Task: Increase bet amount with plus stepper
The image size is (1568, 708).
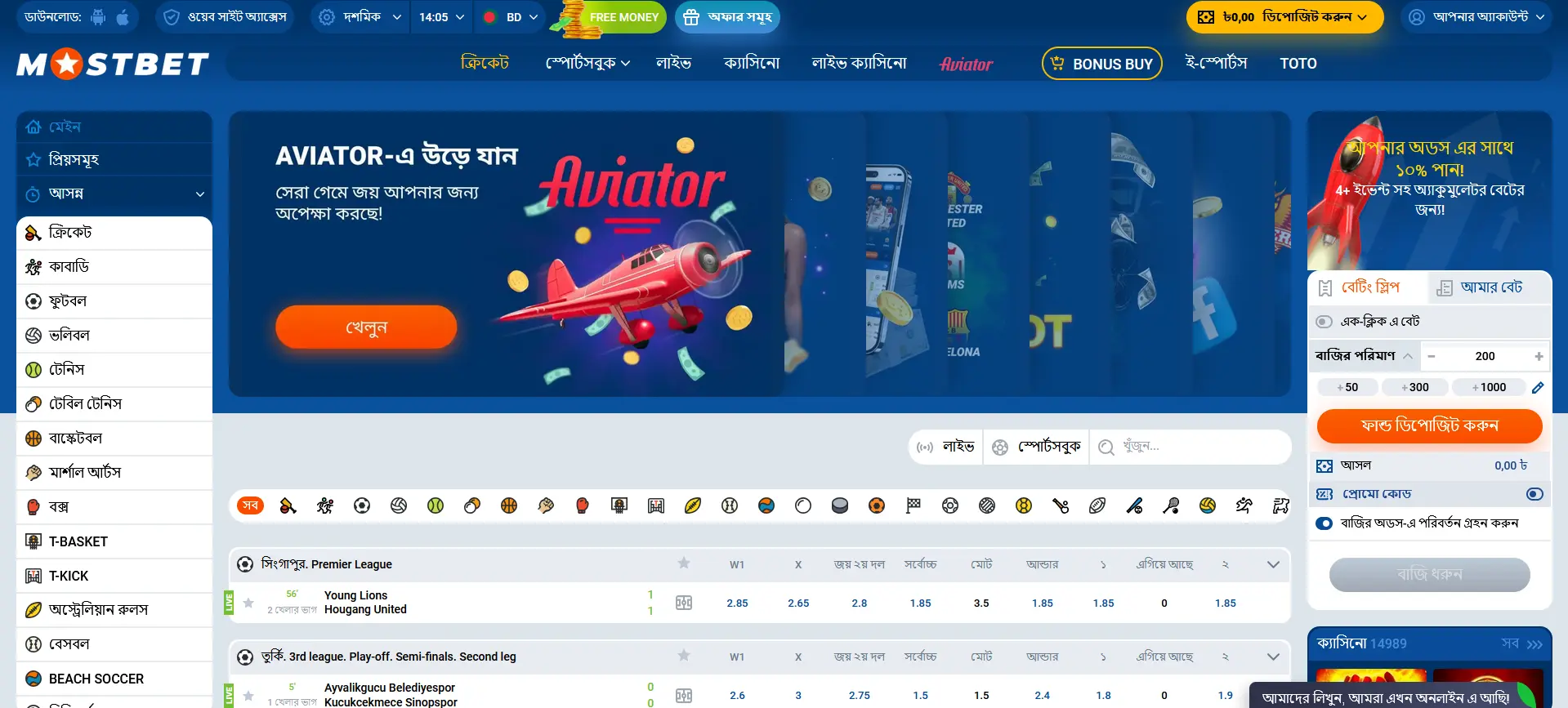Action: [x=1539, y=356]
